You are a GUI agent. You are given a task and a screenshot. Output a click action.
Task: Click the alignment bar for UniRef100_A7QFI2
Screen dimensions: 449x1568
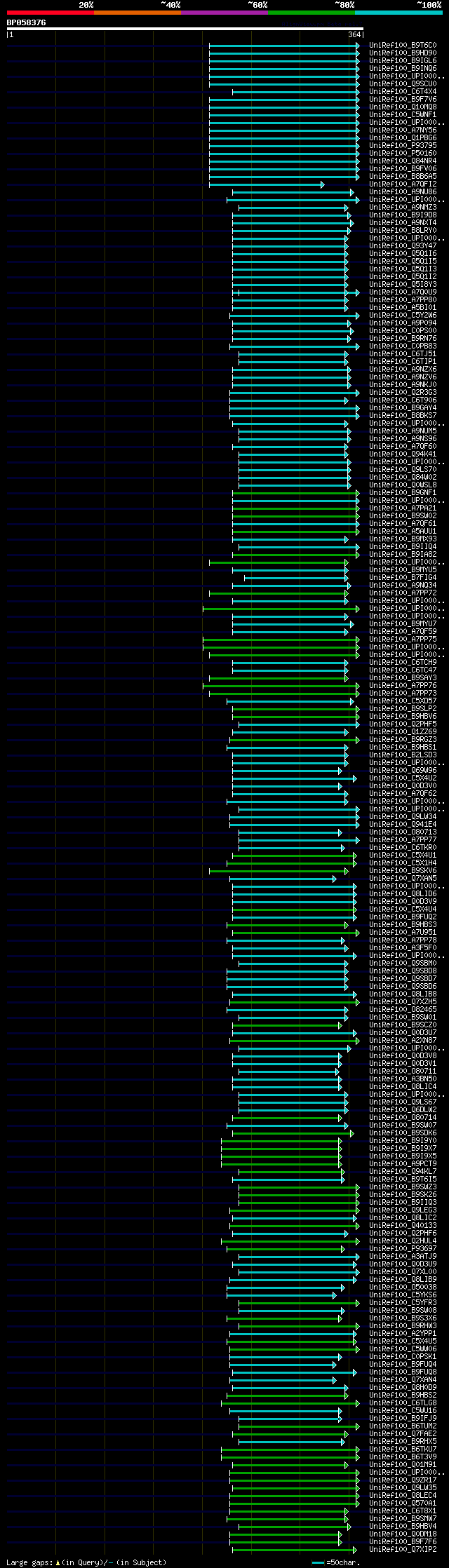(267, 184)
